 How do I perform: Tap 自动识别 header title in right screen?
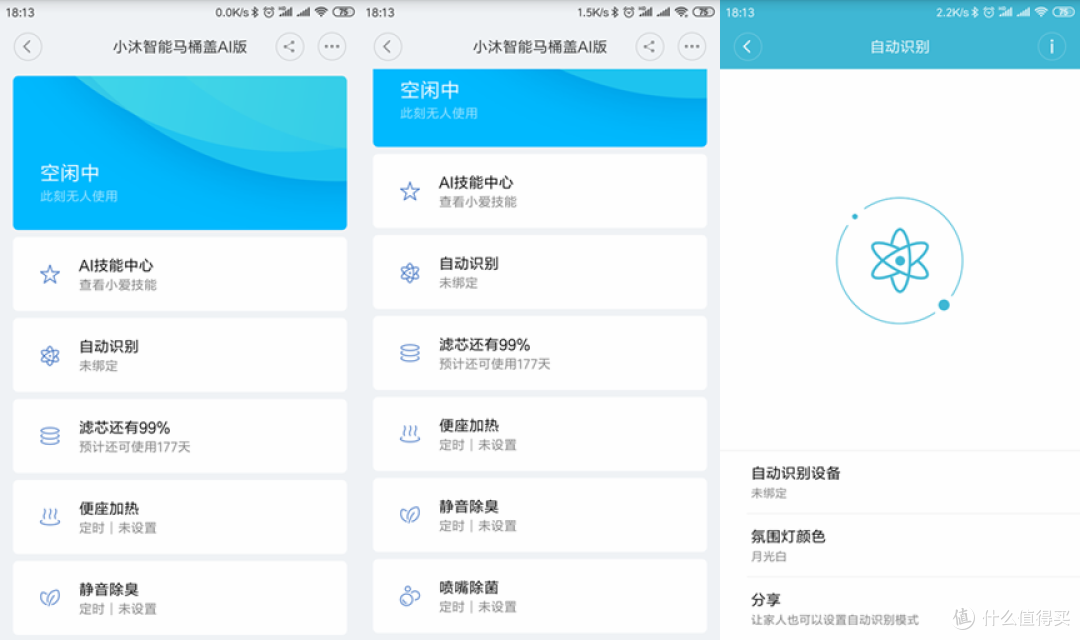900,47
